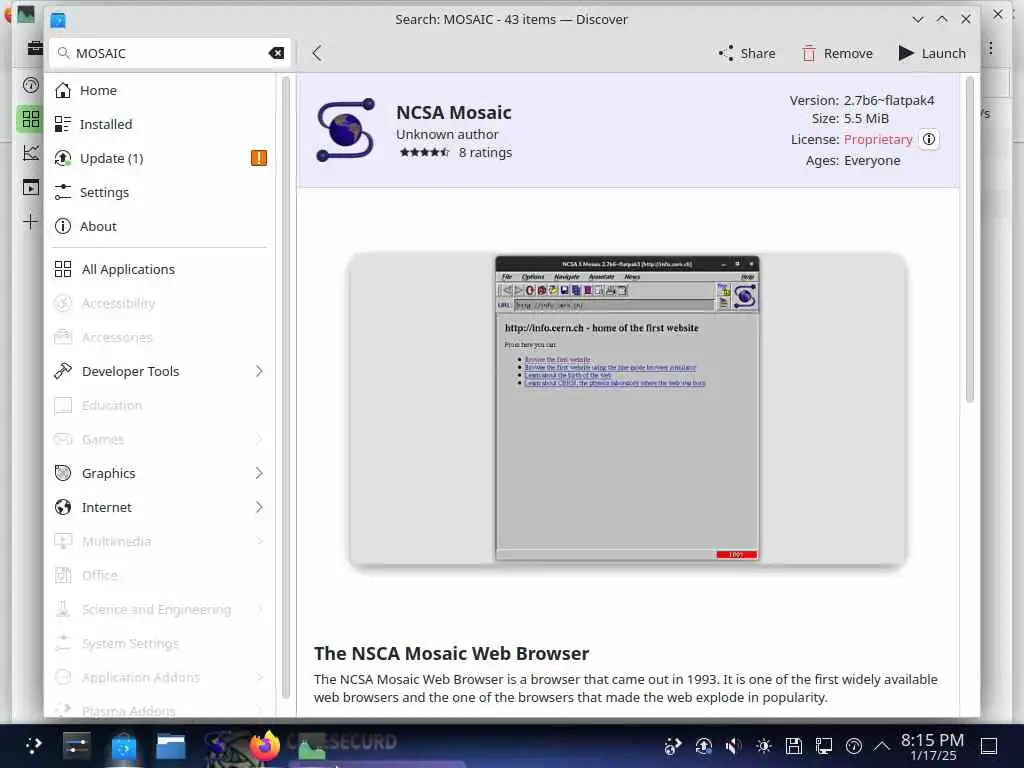Expand the Graphics category arrow
The height and width of the screenshot is (768, 1024).
259,473
